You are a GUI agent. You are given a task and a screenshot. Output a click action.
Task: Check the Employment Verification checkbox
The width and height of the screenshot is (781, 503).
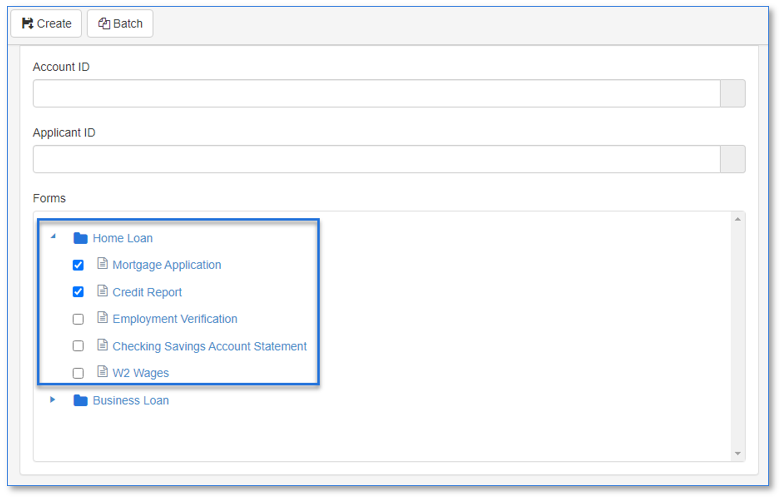78,319
